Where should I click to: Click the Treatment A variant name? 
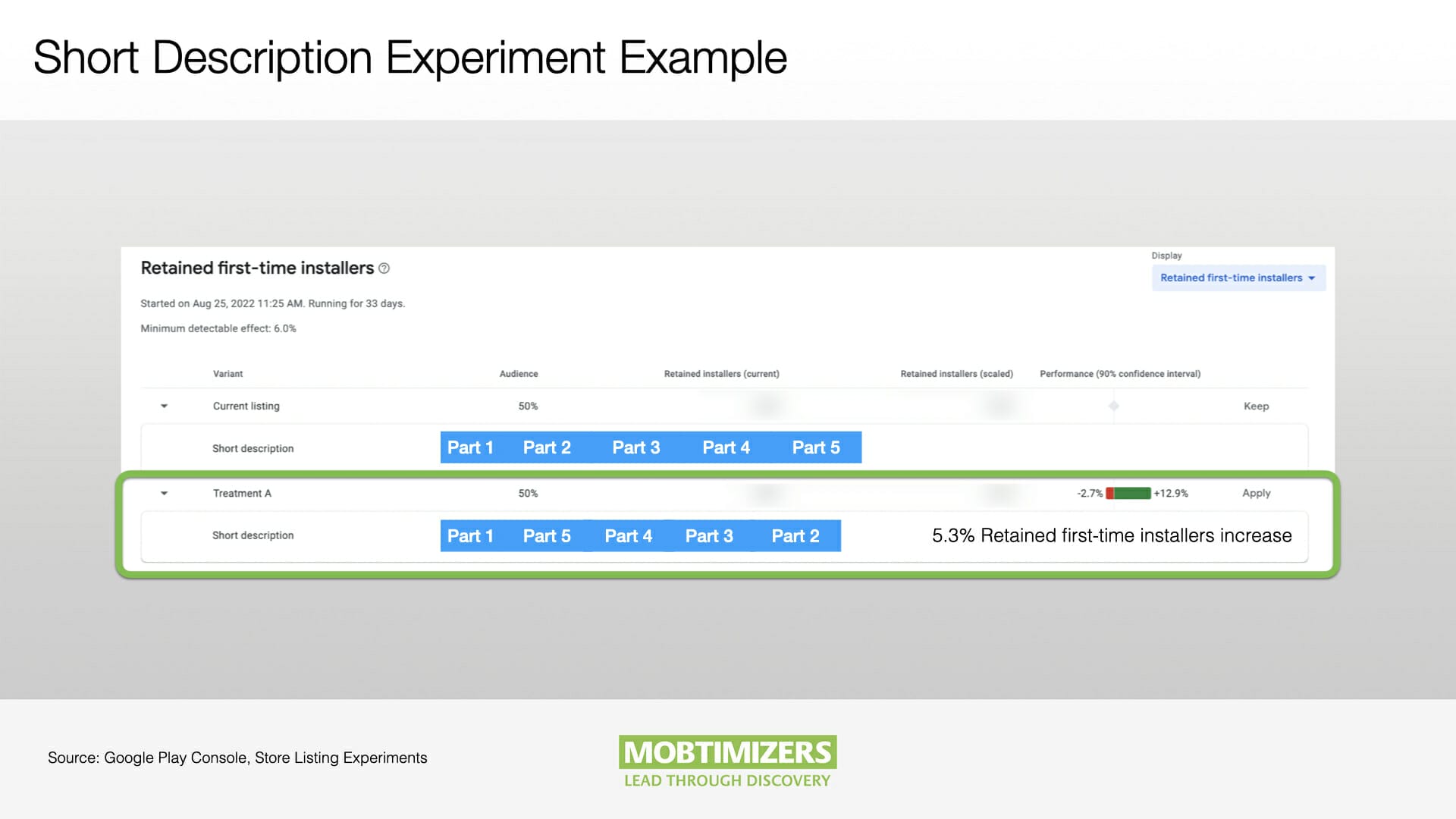pos(242,494)
